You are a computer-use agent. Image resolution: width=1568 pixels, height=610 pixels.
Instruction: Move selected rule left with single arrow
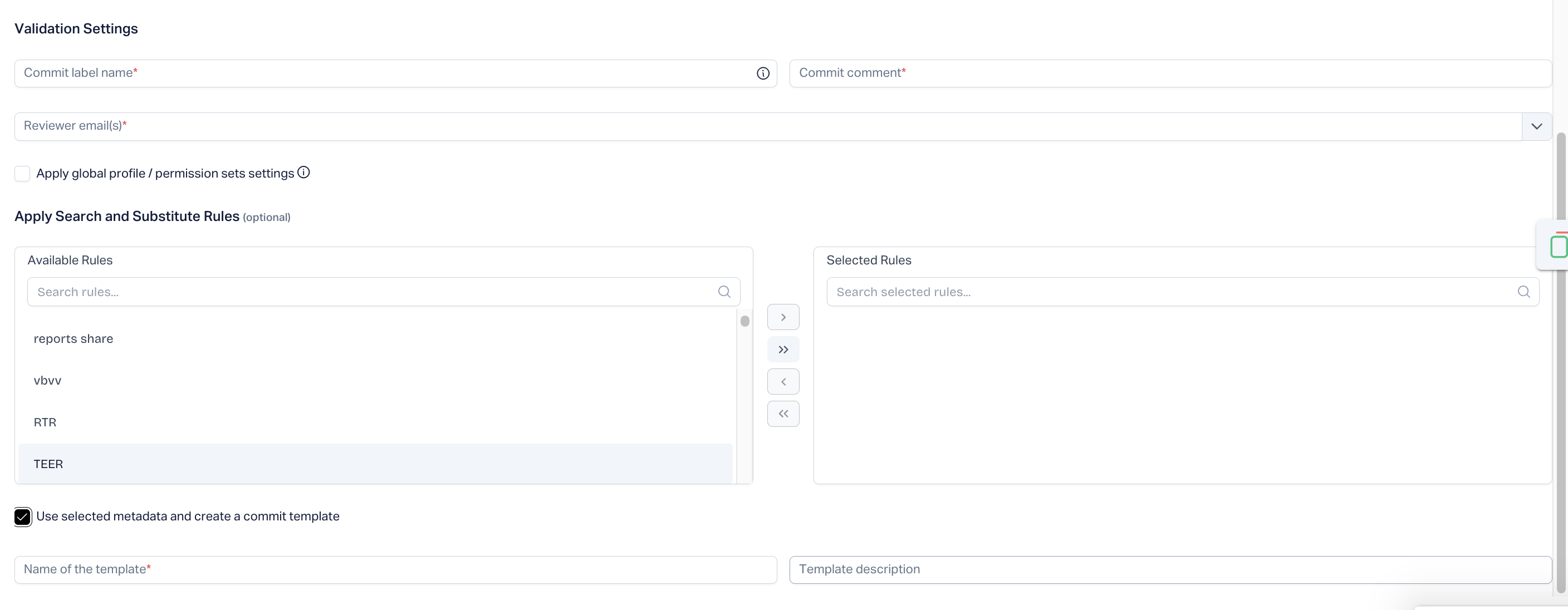pos(783,382)
